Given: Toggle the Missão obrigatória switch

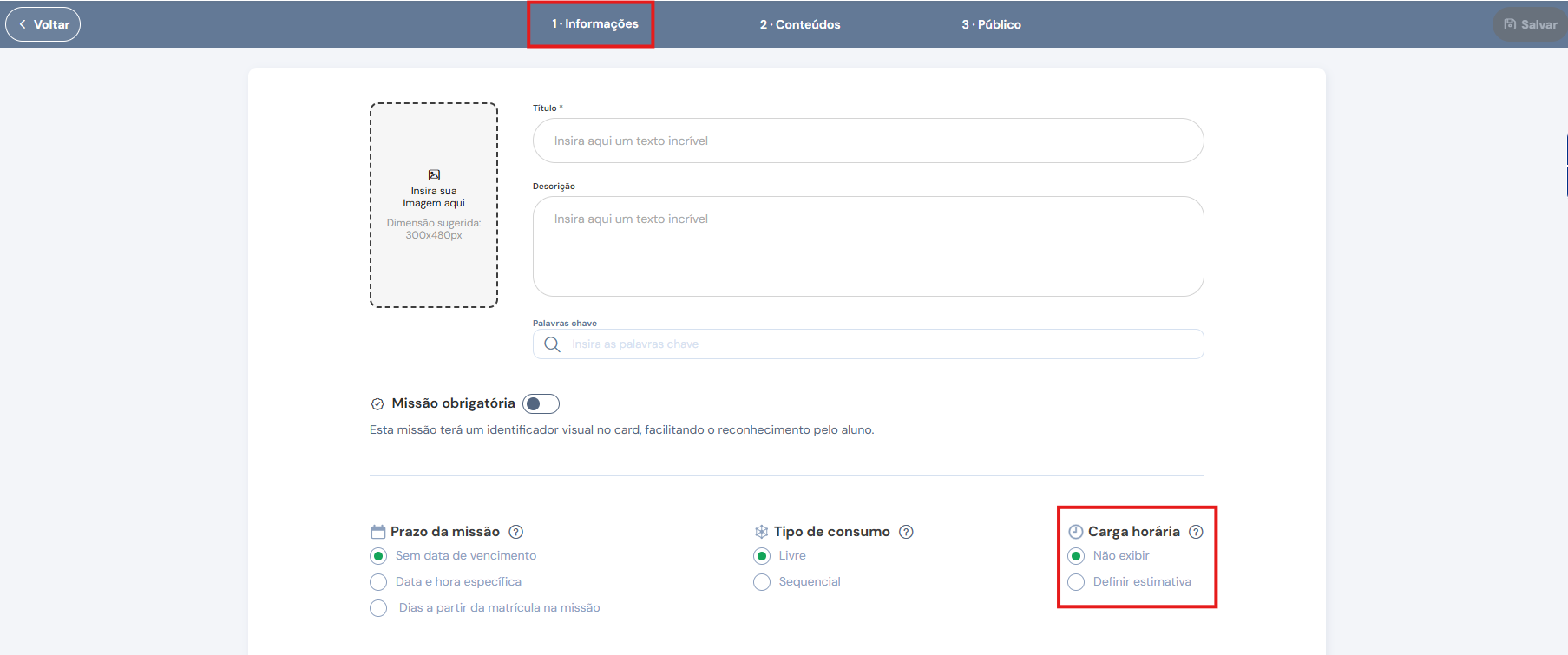Looking at the screenshot, I should pyautogui.click(x=541, y=404).
